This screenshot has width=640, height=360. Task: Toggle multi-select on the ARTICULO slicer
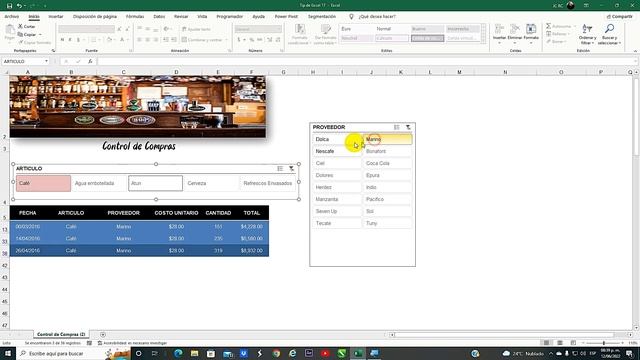(280, 169)
